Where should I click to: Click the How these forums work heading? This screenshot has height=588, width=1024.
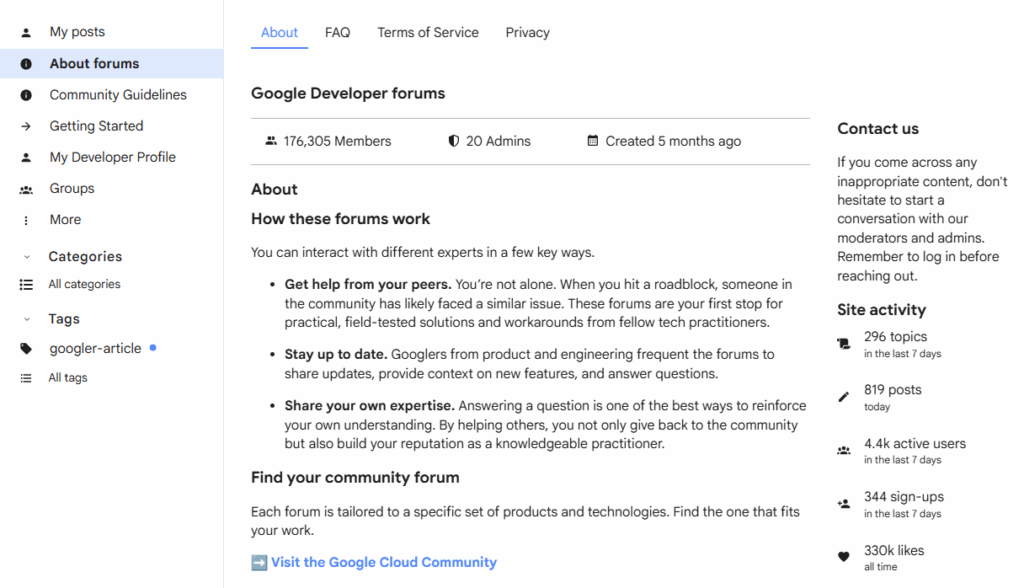coord(340,219)
